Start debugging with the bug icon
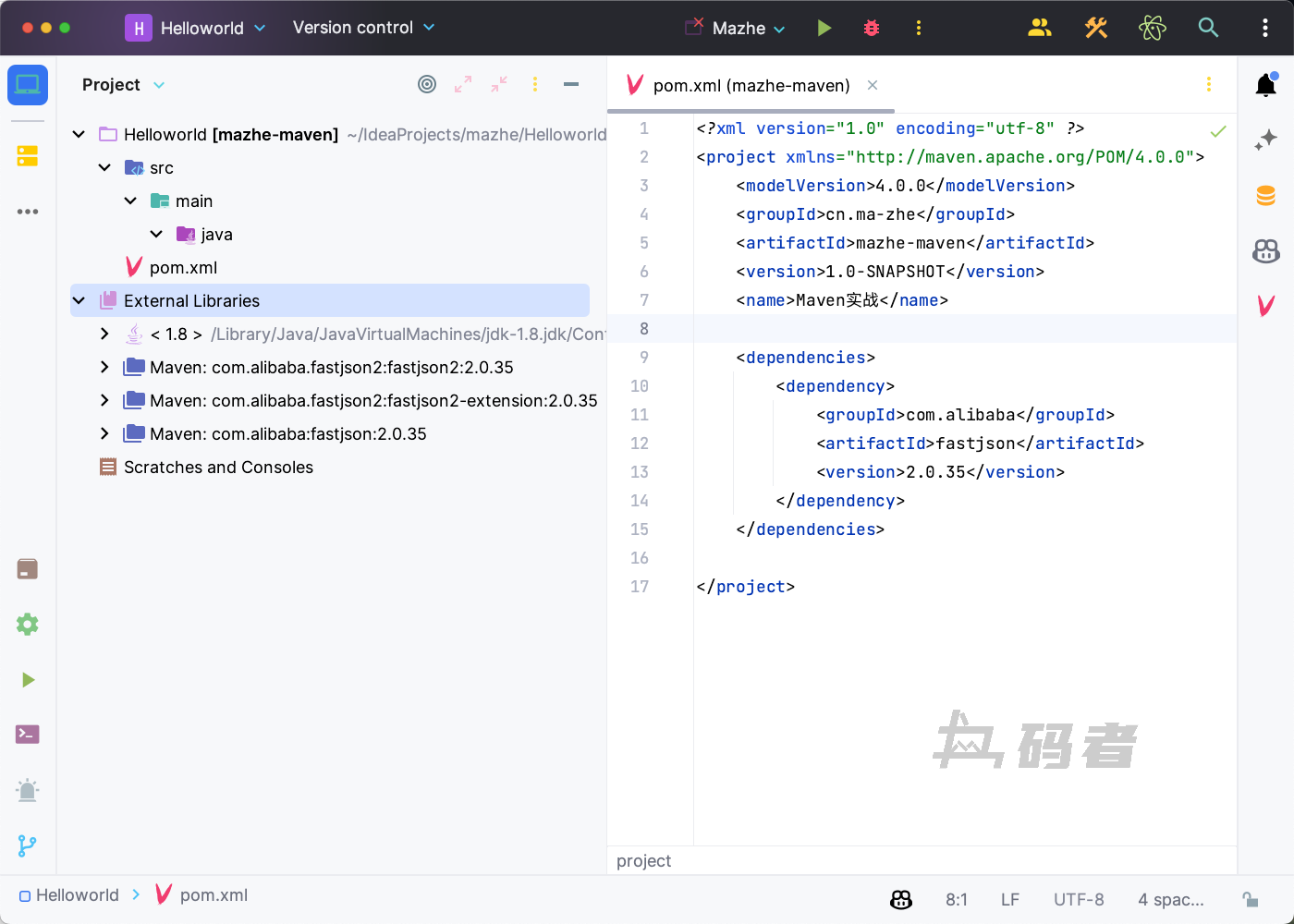Screen dimensions: 1294x924 click(x=871, y=28)
